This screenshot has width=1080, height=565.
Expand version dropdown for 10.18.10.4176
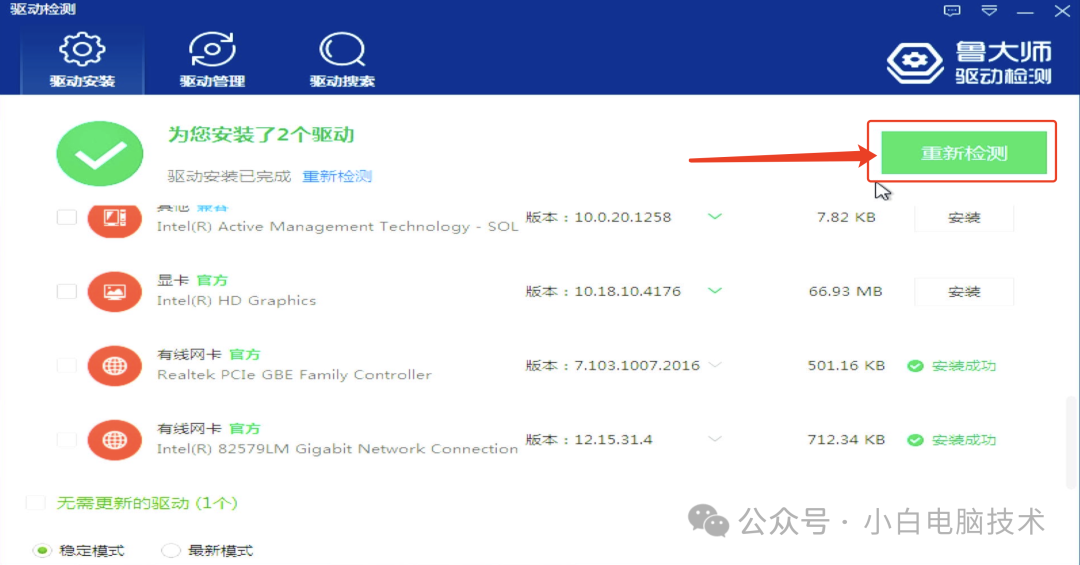pyautogui.click(x=715, y=291)
